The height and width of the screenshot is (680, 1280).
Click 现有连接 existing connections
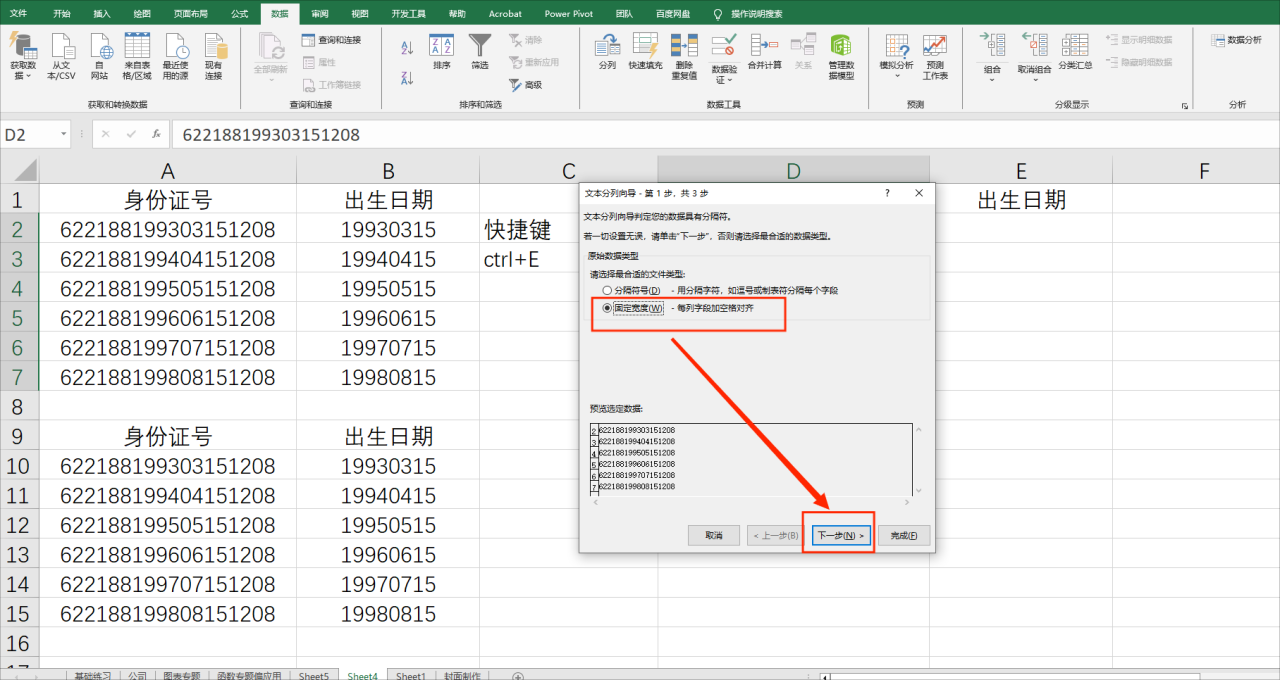[214, 56]
